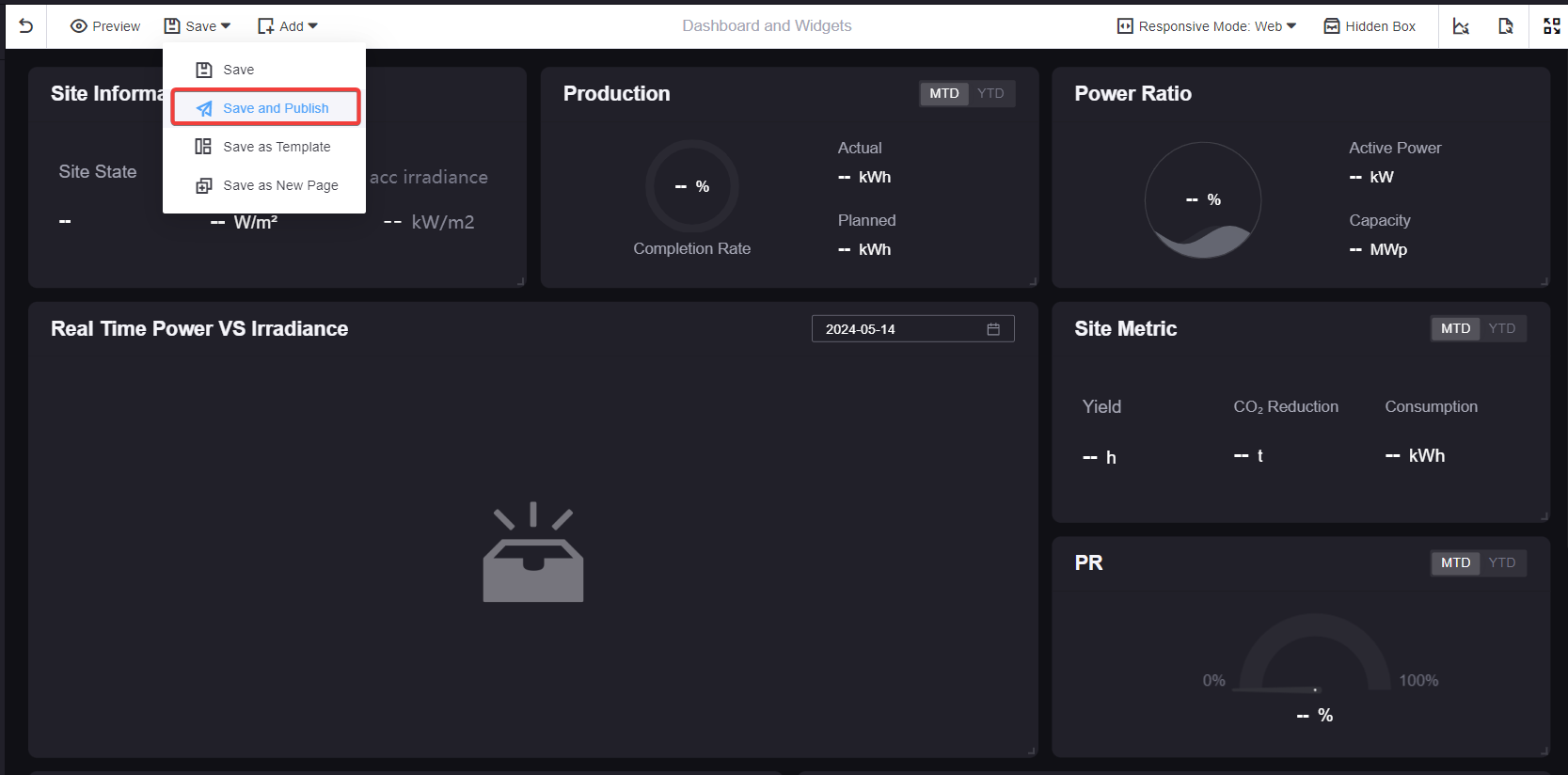The image size is (1568, 775).
Task: Click the Preview eye icon
Action: (79, 26)
